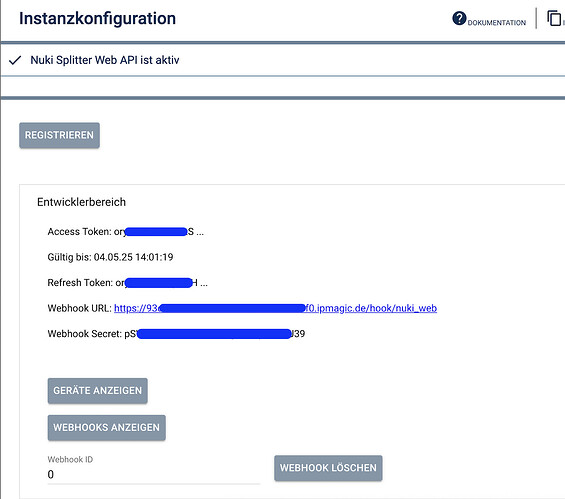Click the Registrieren button

click(x=59, y=135)
